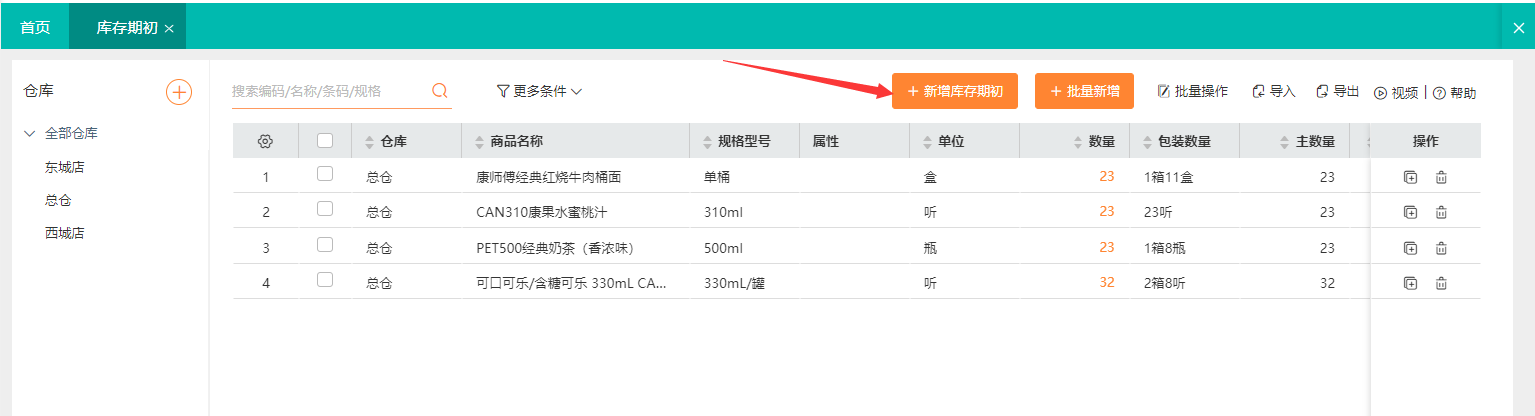This screenshot has width=1535, height=416.
Task: Select the PET500经典奶茶 row checkbox
Action: [x=325, y=245]
